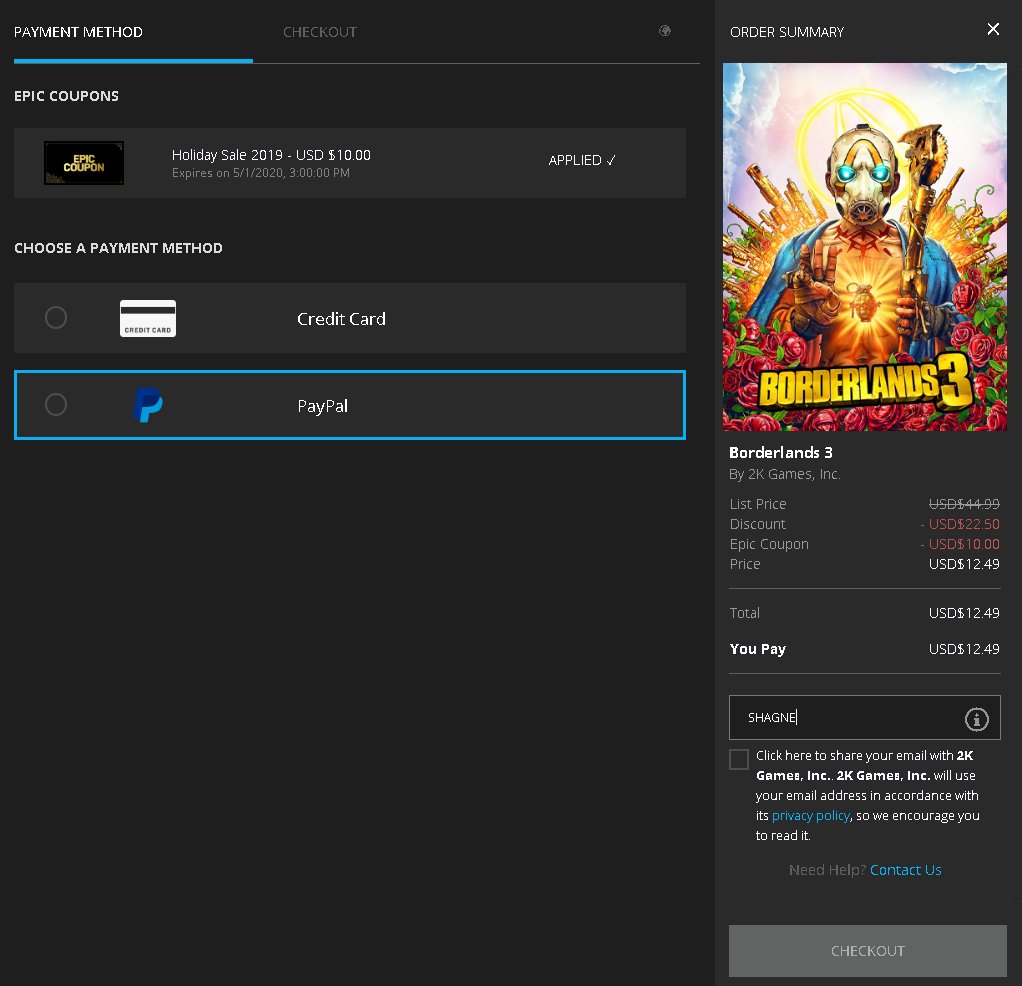The width and height of the screenshot is (1022, 986).
Task: Click the list price USD$44.99
Action: (963, 504)
